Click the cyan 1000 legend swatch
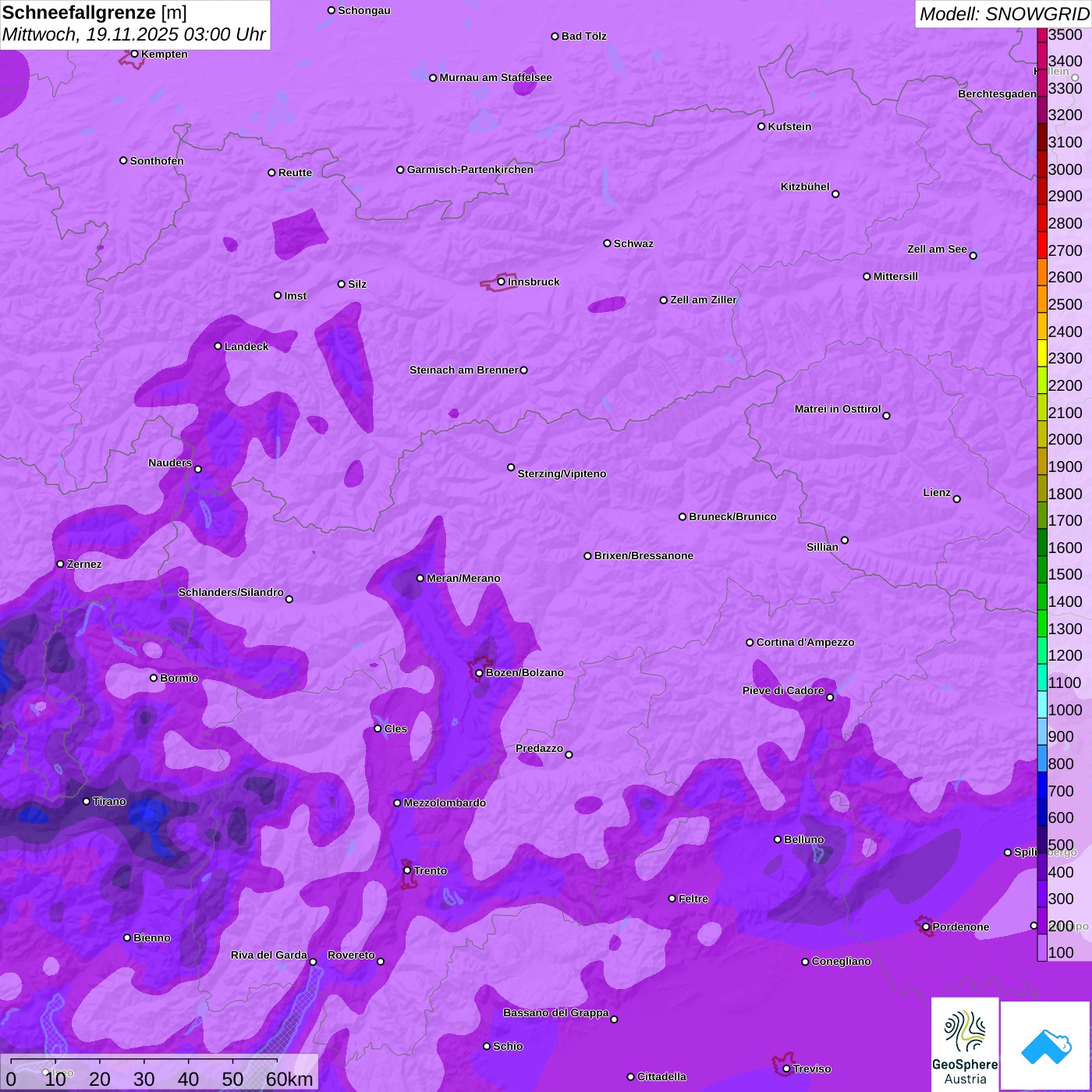The height and width of the screenshot is (1092, 1092). [x=1042, y=704]
